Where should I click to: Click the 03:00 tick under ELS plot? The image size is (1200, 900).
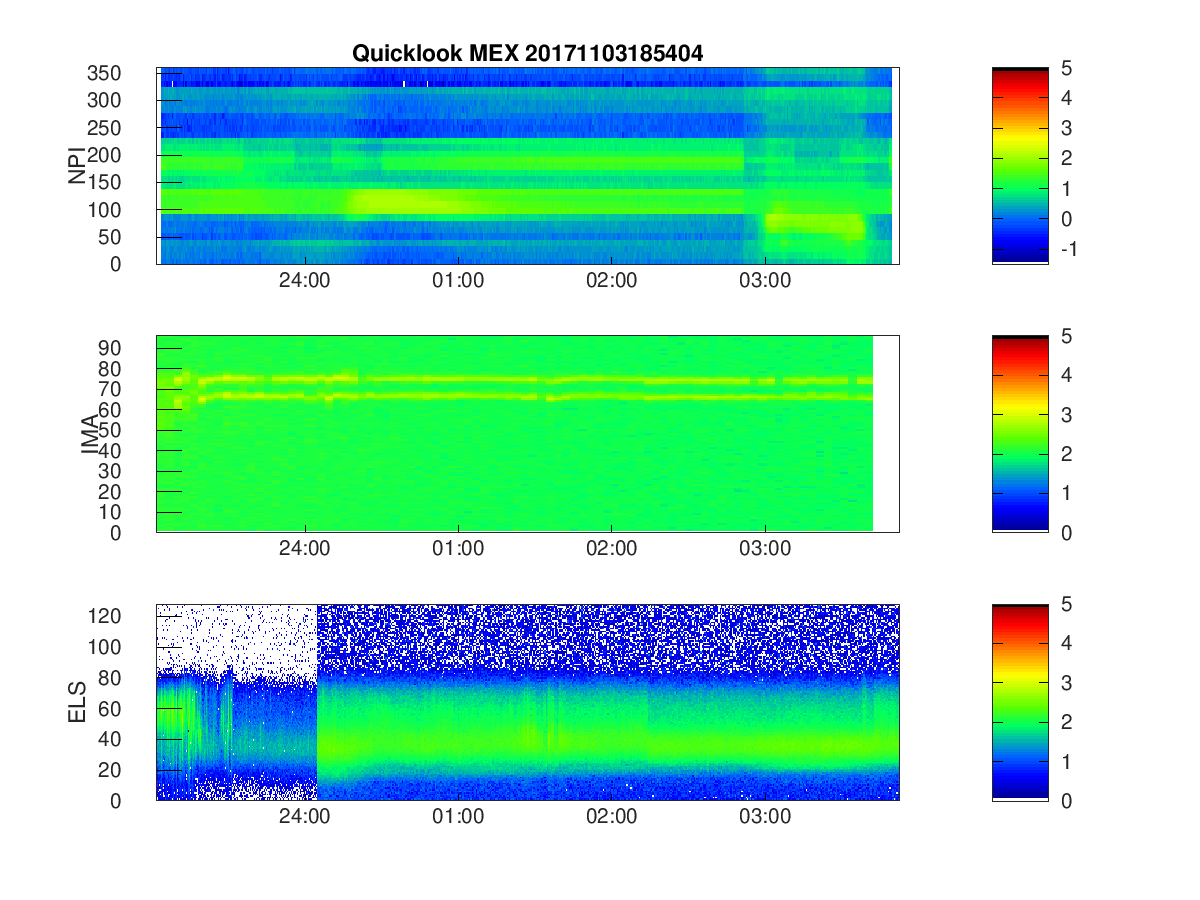click(765, 817)
